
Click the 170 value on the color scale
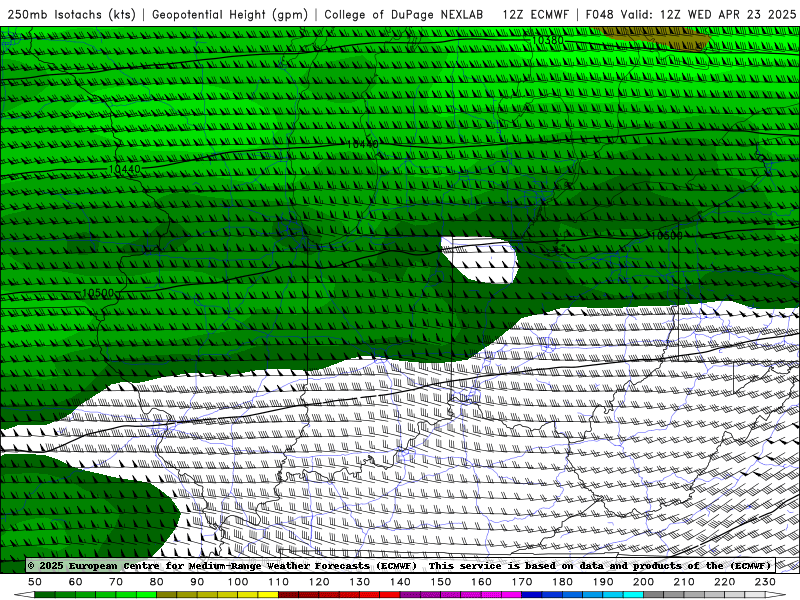tap(521, 582)
